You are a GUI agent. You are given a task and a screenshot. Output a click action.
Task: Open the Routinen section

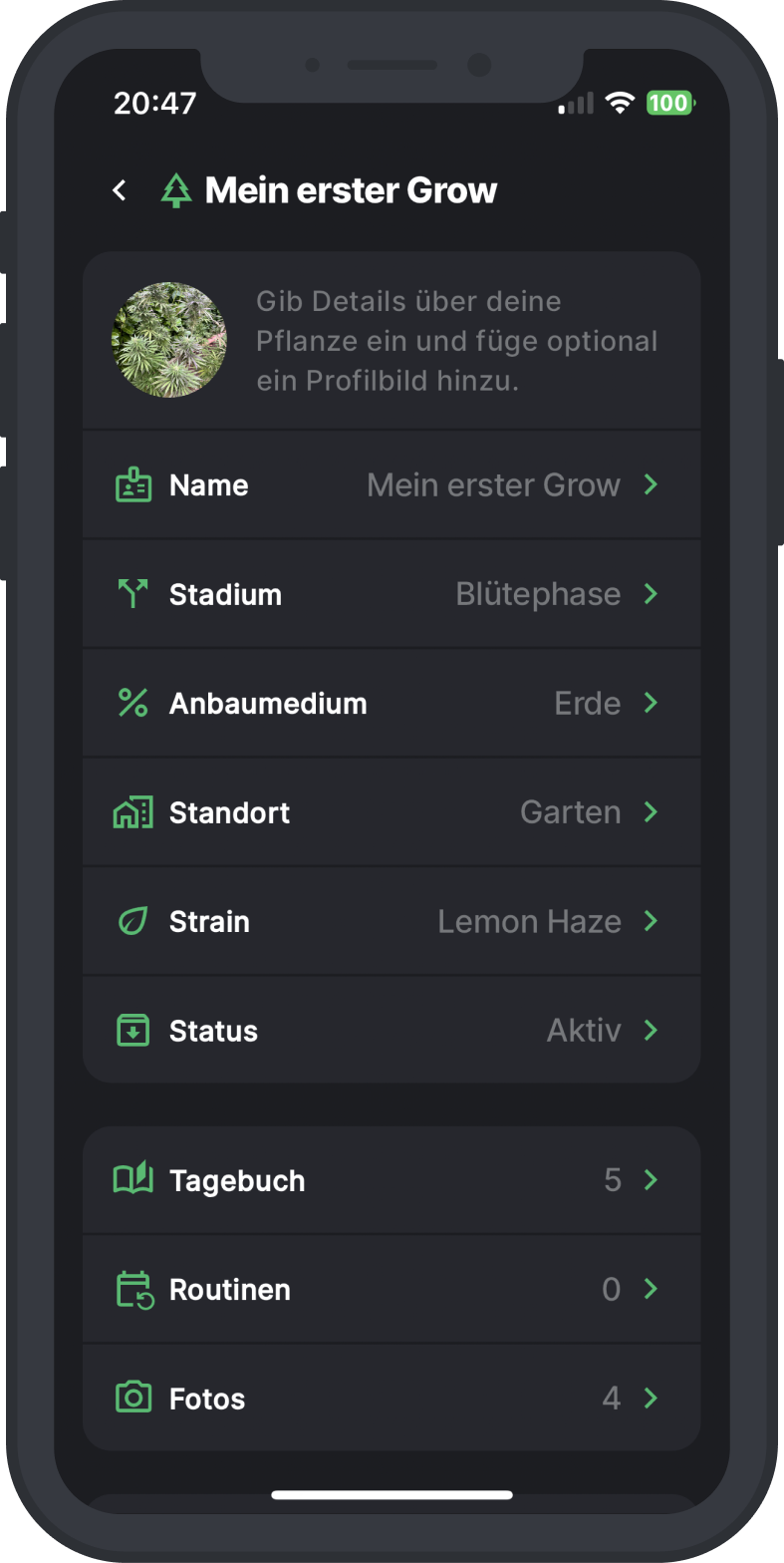click(391, 1289)
